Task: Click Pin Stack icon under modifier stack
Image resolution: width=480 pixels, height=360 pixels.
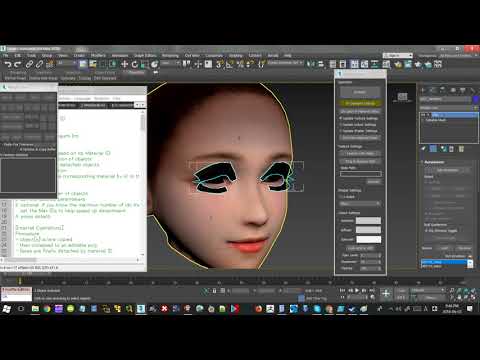Action: point(423,149)
